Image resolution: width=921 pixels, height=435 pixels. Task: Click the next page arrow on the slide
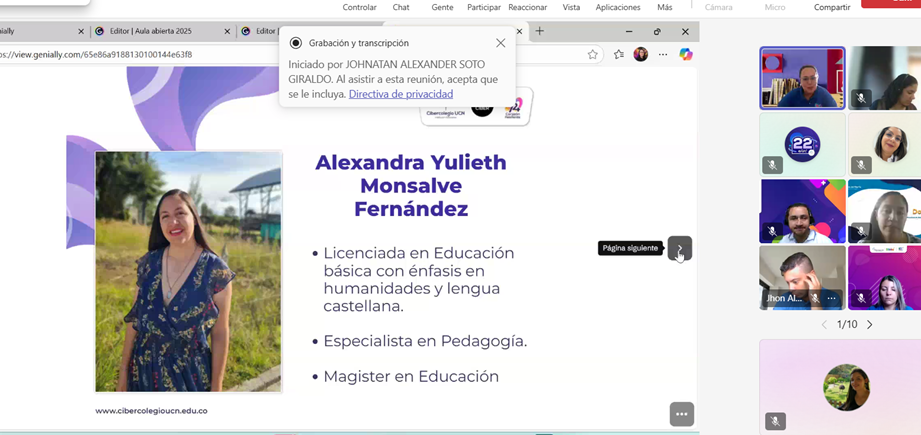tap(680, 248)
